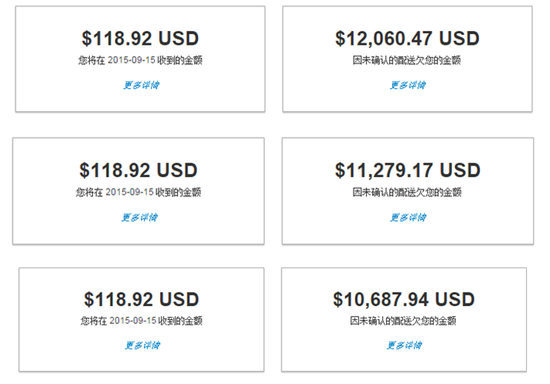The image size is (550, 384).
Task: Click description text below $10,687.94 USD
Action: point(403,321)
